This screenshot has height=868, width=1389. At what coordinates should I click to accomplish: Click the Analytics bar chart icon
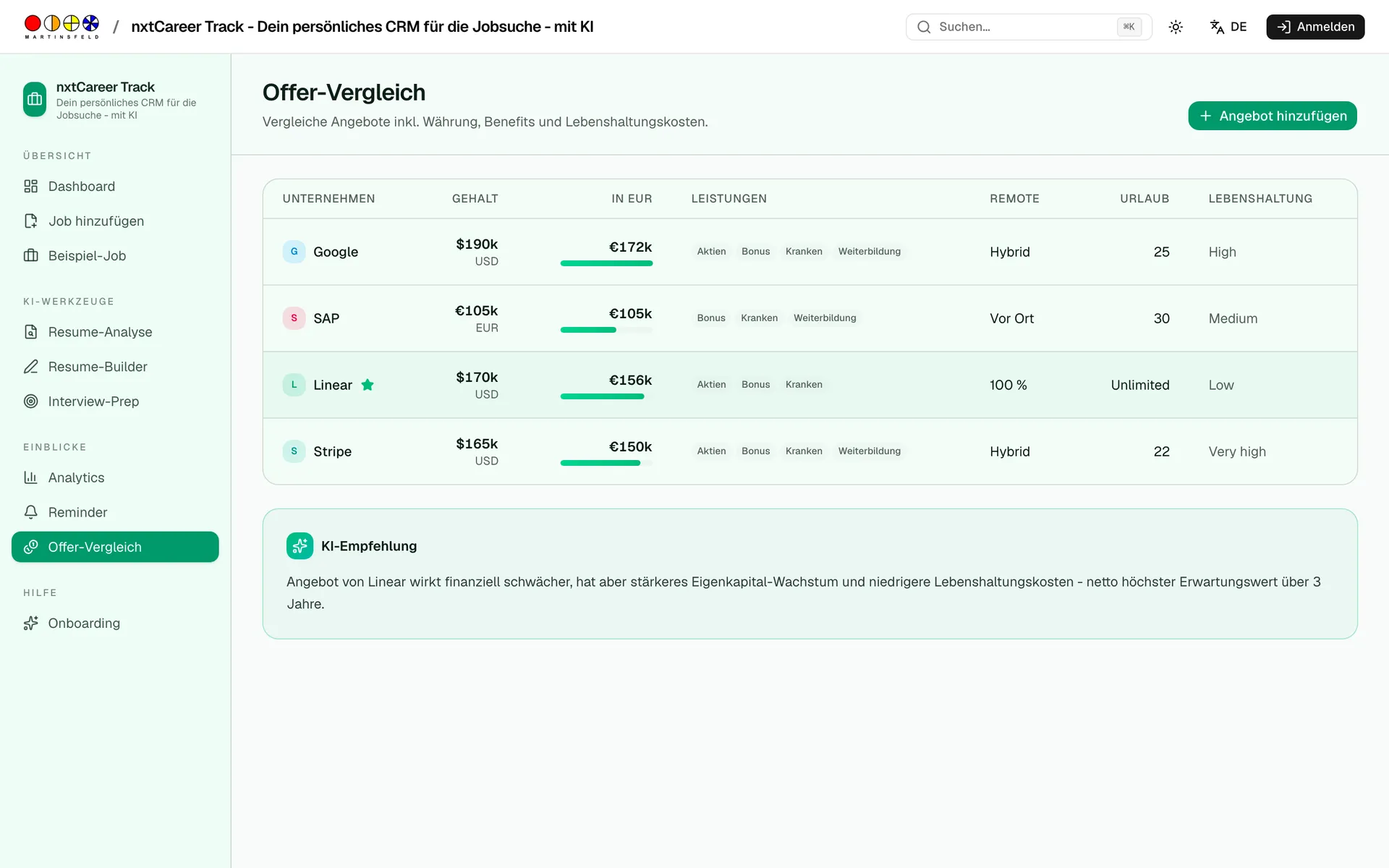30,477
